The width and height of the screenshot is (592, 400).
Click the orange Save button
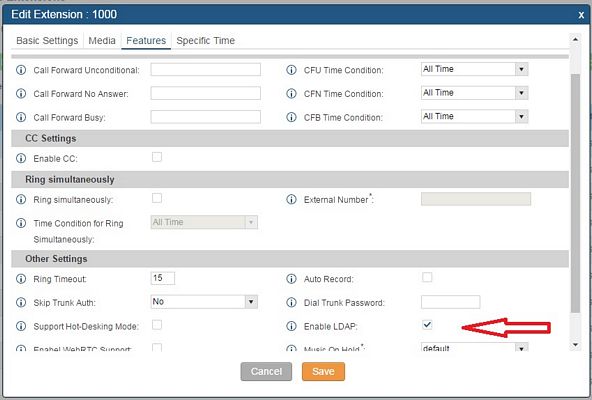[x=323, y=371]
